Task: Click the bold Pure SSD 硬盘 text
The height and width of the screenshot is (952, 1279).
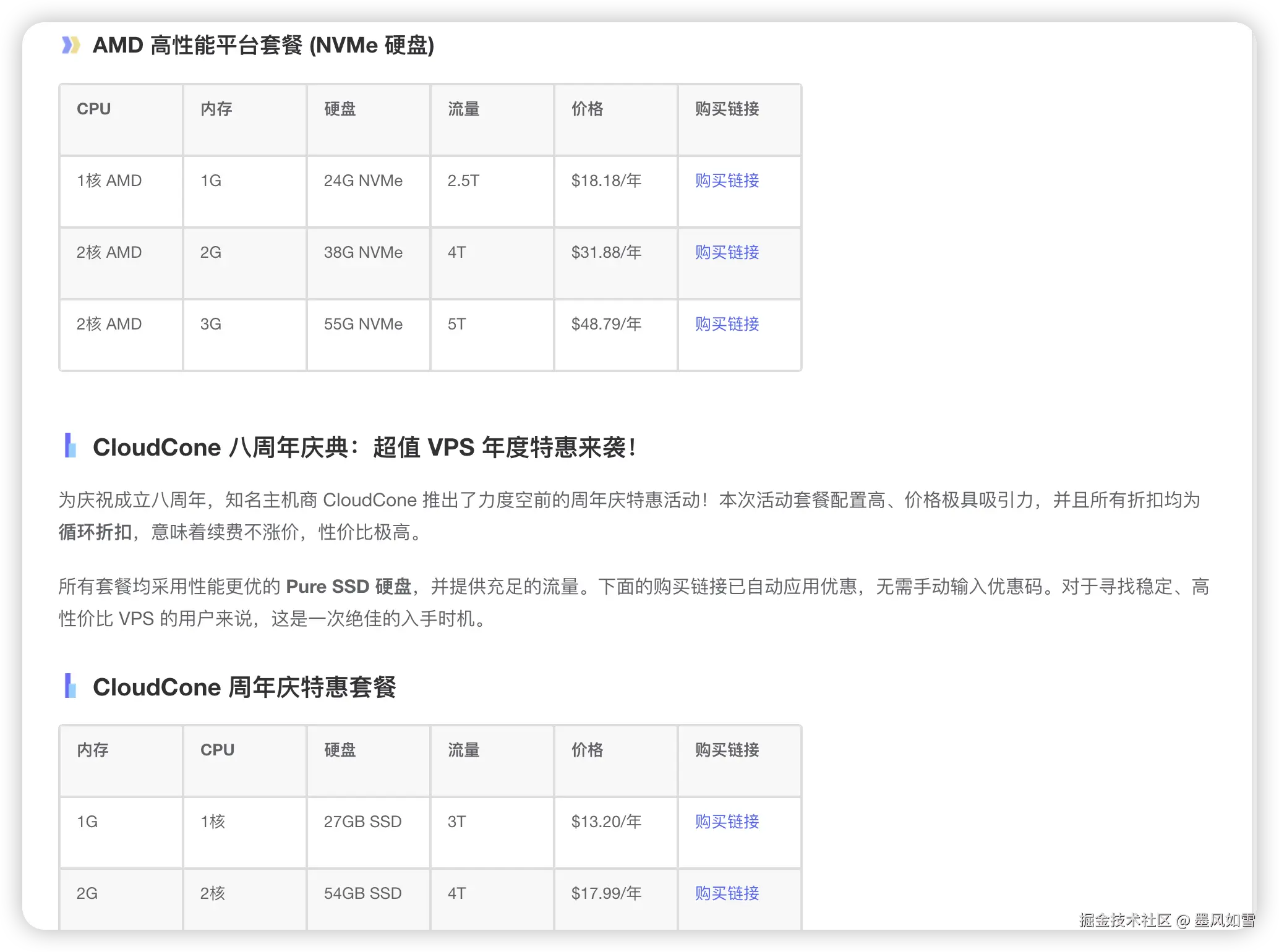Action: pyautogui.click(x=349, y=586)
